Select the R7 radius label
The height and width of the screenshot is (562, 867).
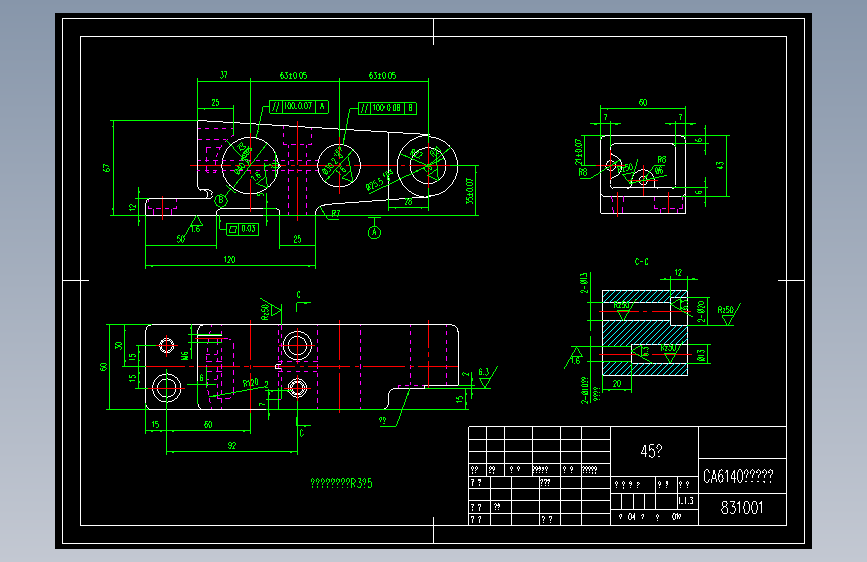(x=336, y=213)
